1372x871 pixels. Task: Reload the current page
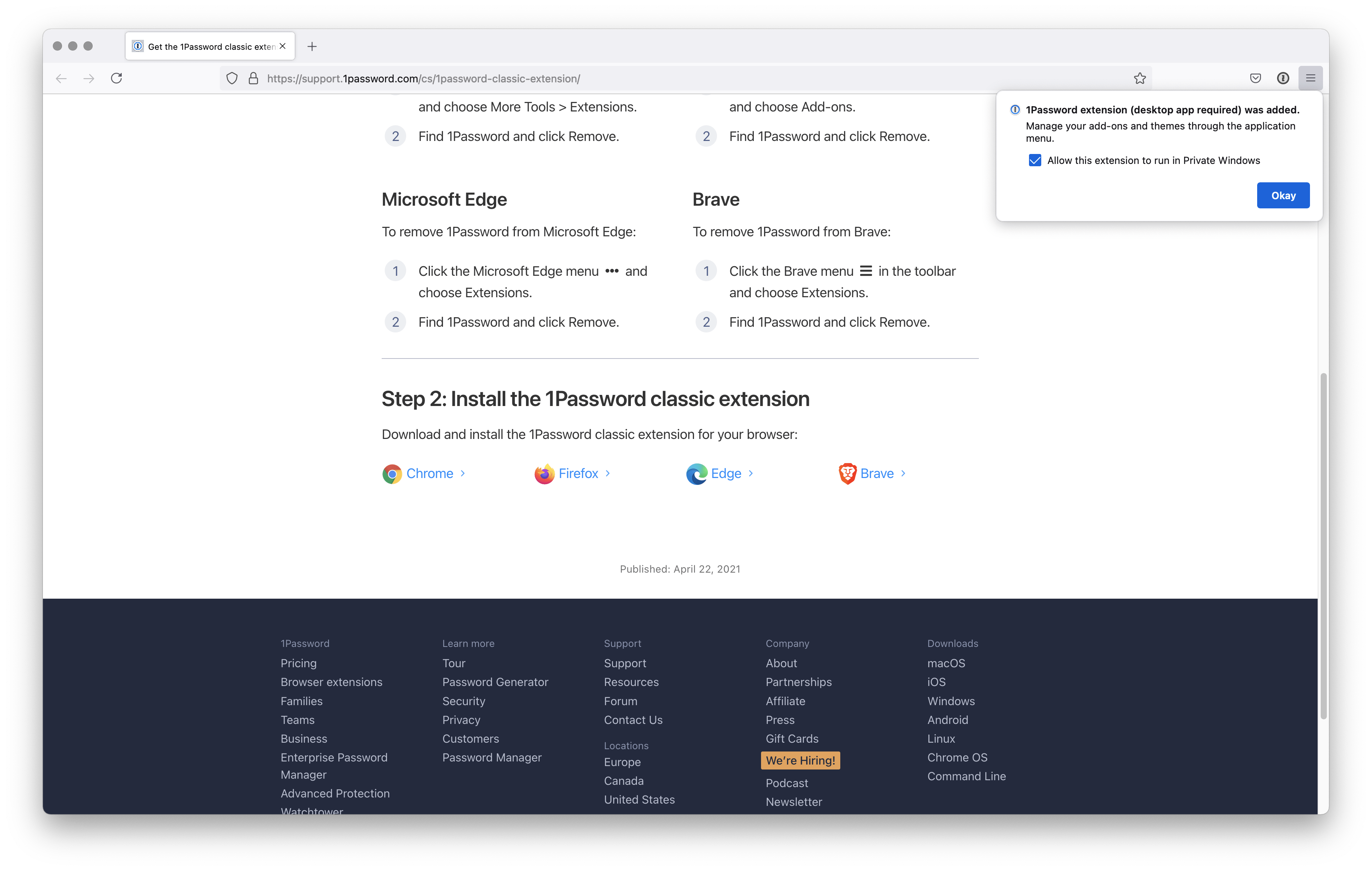click(x=116, y=78)
